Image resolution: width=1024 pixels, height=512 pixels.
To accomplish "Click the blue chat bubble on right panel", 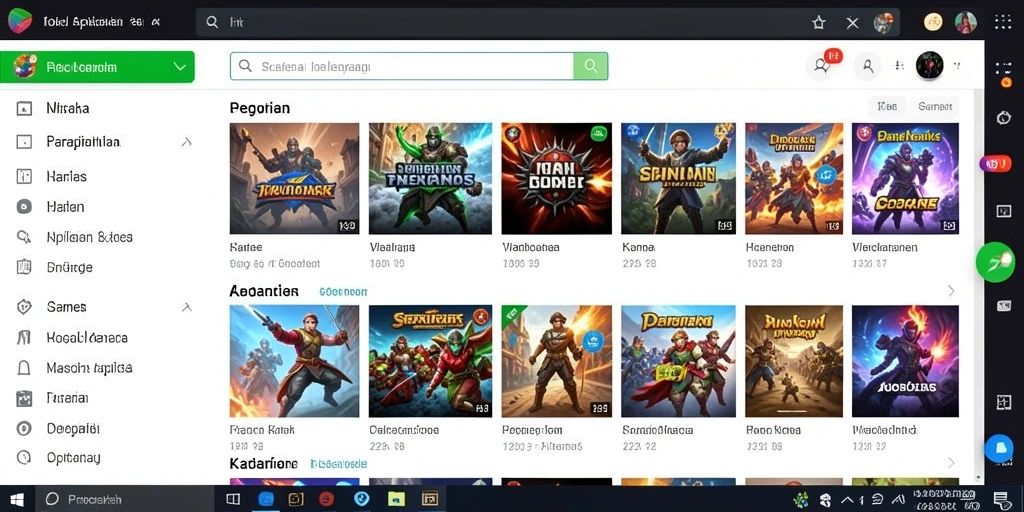I will click(999, 448).
